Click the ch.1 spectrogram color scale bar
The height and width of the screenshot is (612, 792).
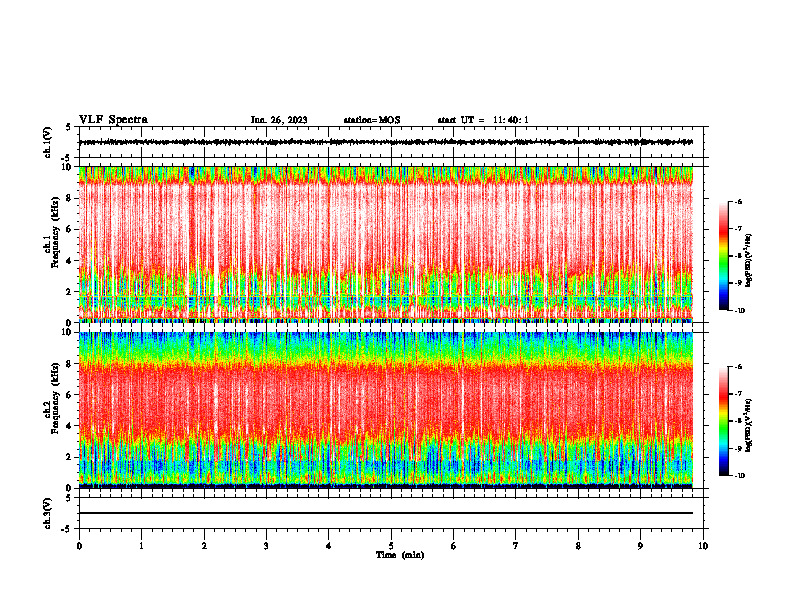point(724,256)
